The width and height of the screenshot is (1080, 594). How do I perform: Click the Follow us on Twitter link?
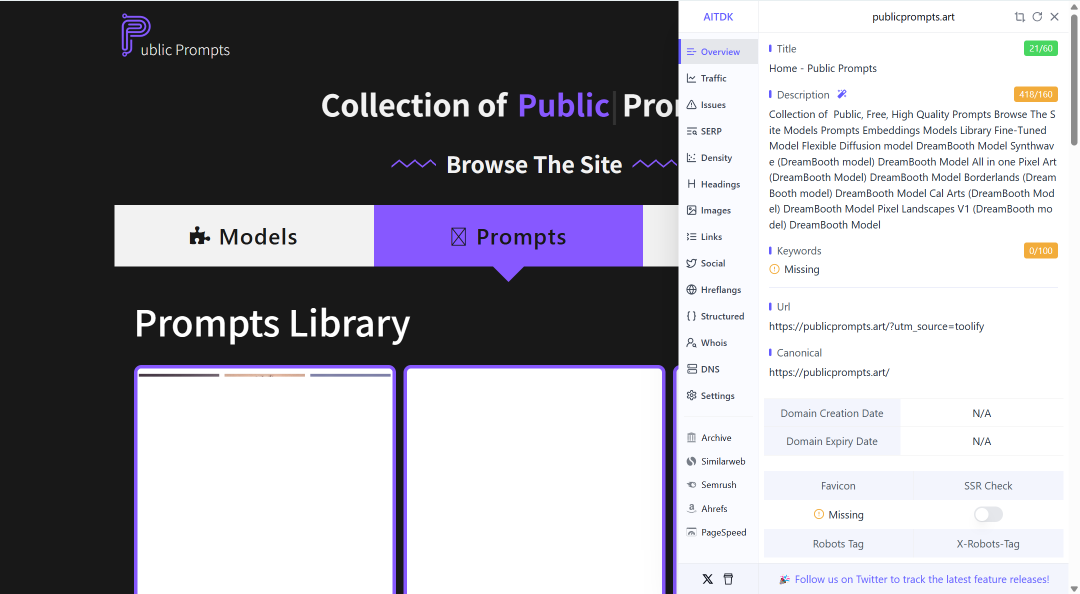point(922,580)
